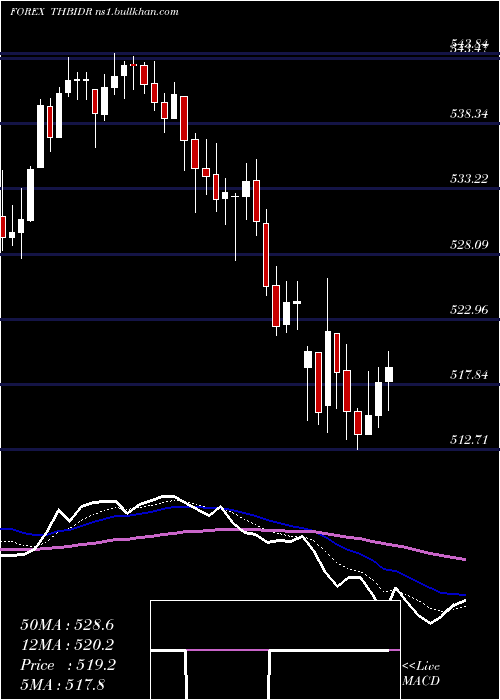Click the 50MA : 528.6 readout
The image size is (500, 700).
tap(67, 625)
